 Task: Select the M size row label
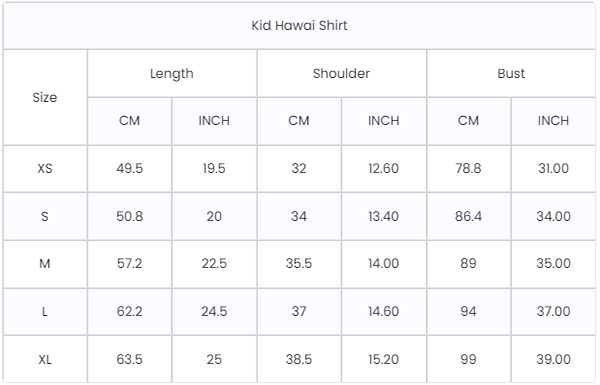coord(45,264)
